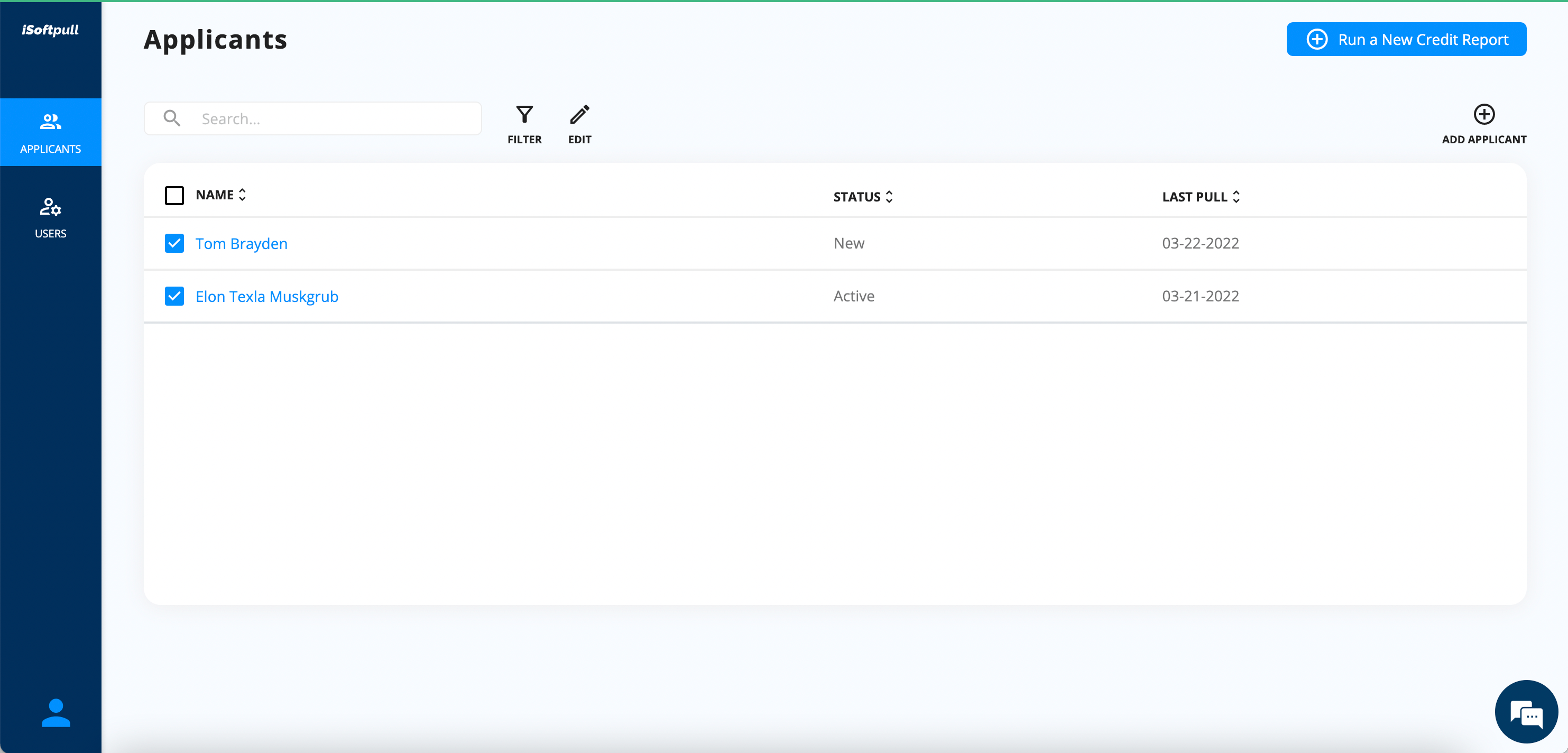Open Elon Texla Muskgrub's applicant profile
Image resolution: width=1568 pixels, height=753 pixels.
[x=266, y=297]
